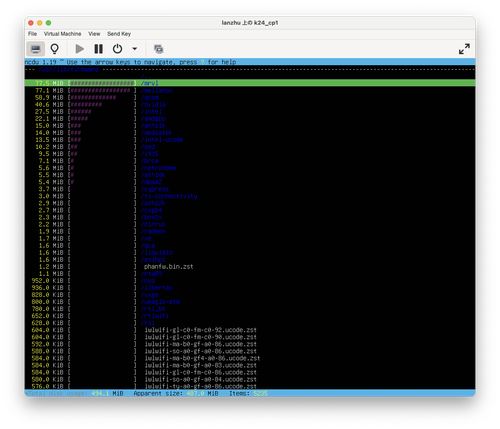Click iwlwifi-gl-c0-fm-c0-92.ucode.zst file
This screenshot has width=500, height=429.
201,330
